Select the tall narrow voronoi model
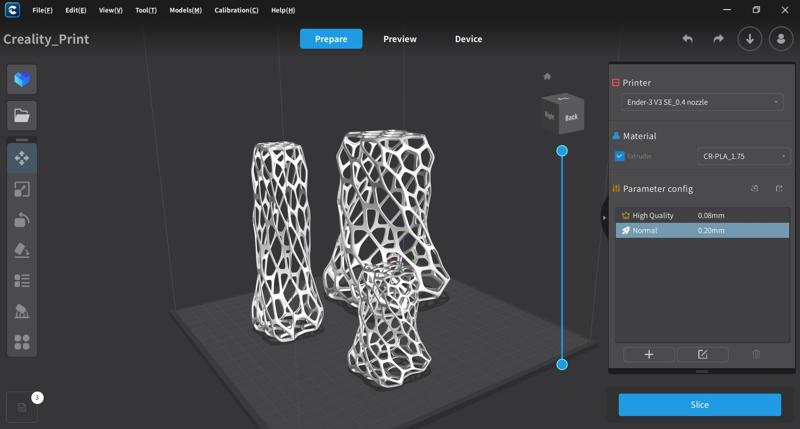Screen dimensions: 800x429 (285, 240)
